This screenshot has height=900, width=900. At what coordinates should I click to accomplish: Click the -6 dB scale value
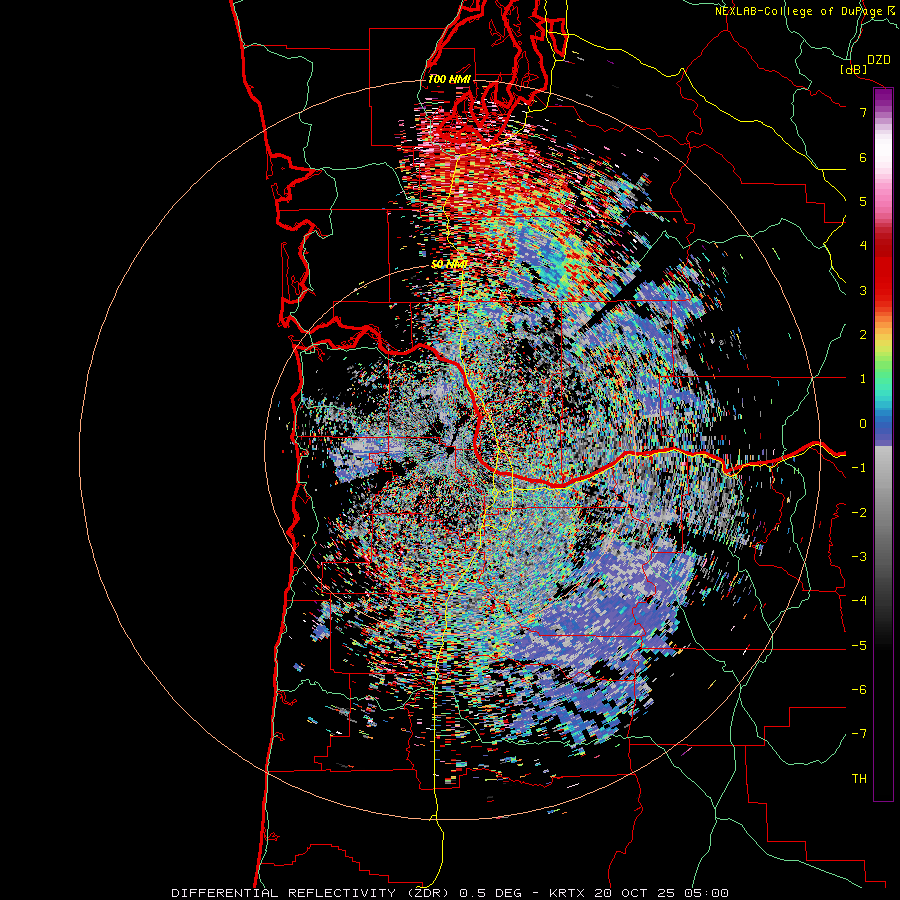click(x=859, y=690)
